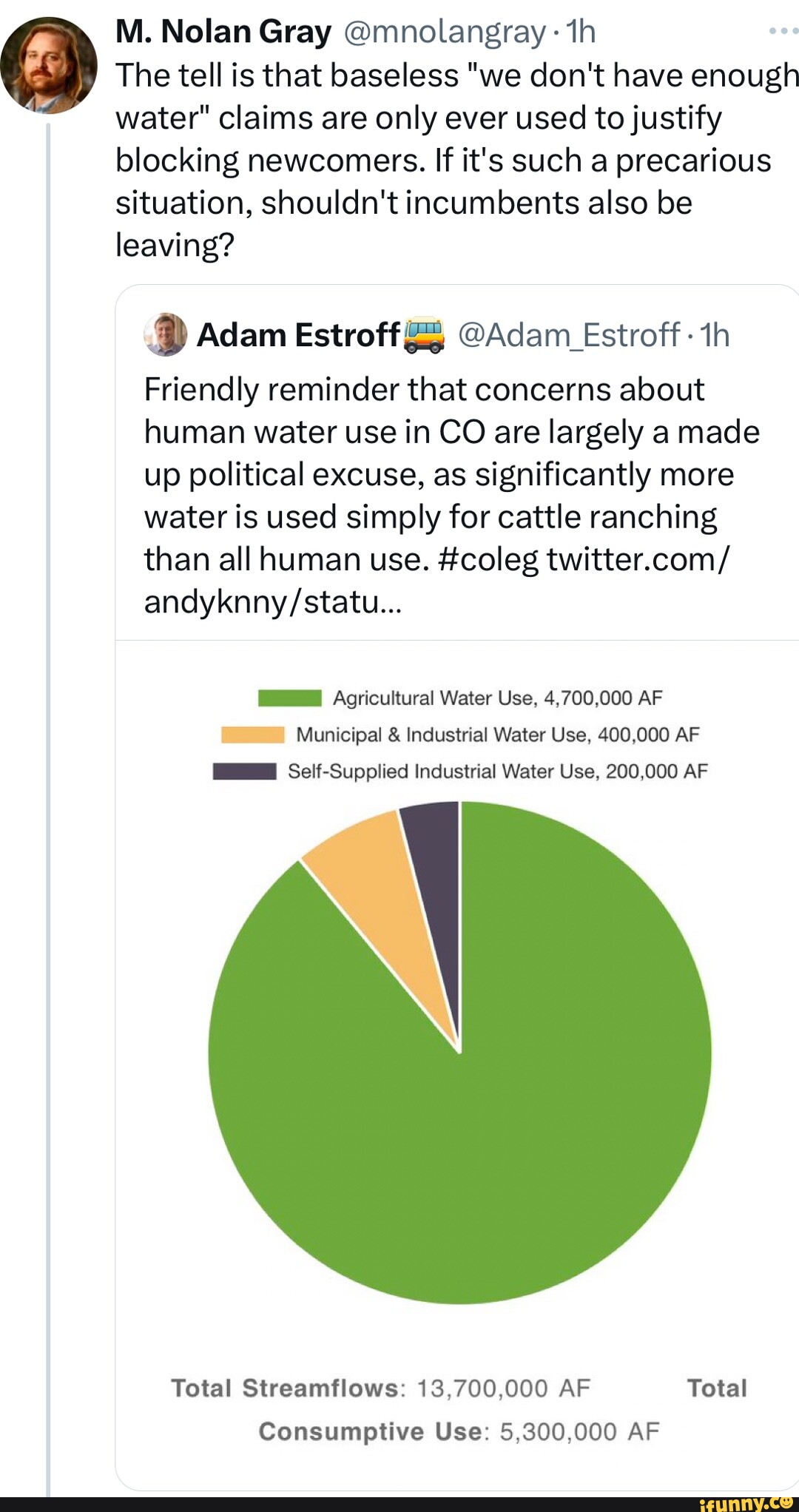Screen dimensions: 799x1512
Task: Open M. Nolan Gray's profile picture
Action: click(49, 65)
